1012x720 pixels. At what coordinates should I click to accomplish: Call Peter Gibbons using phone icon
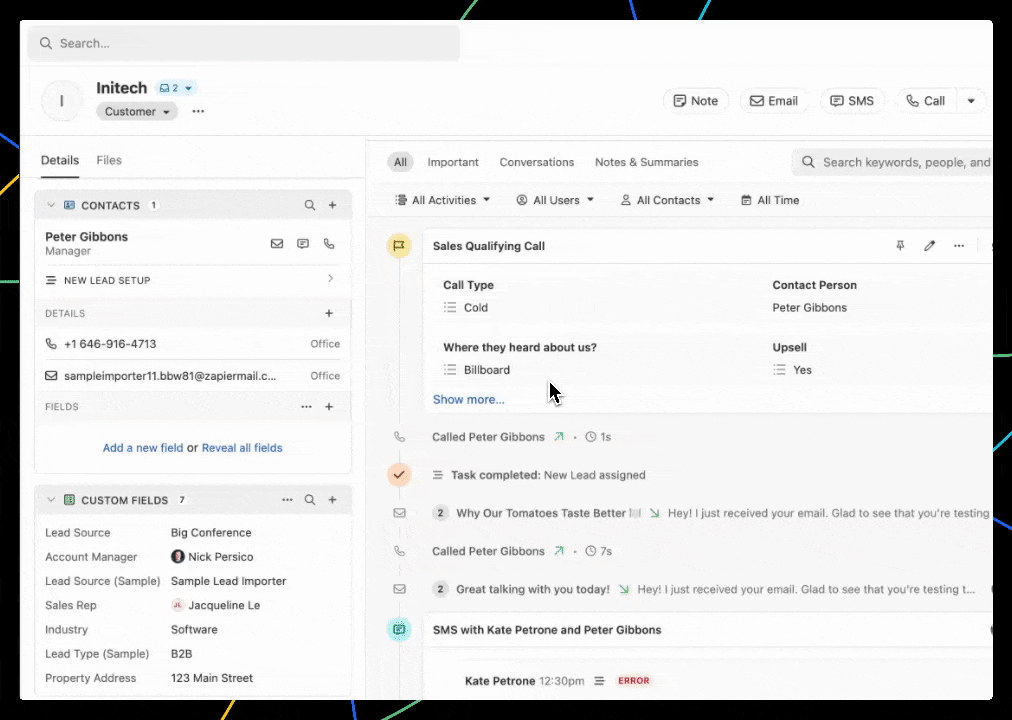click(329, 244)
